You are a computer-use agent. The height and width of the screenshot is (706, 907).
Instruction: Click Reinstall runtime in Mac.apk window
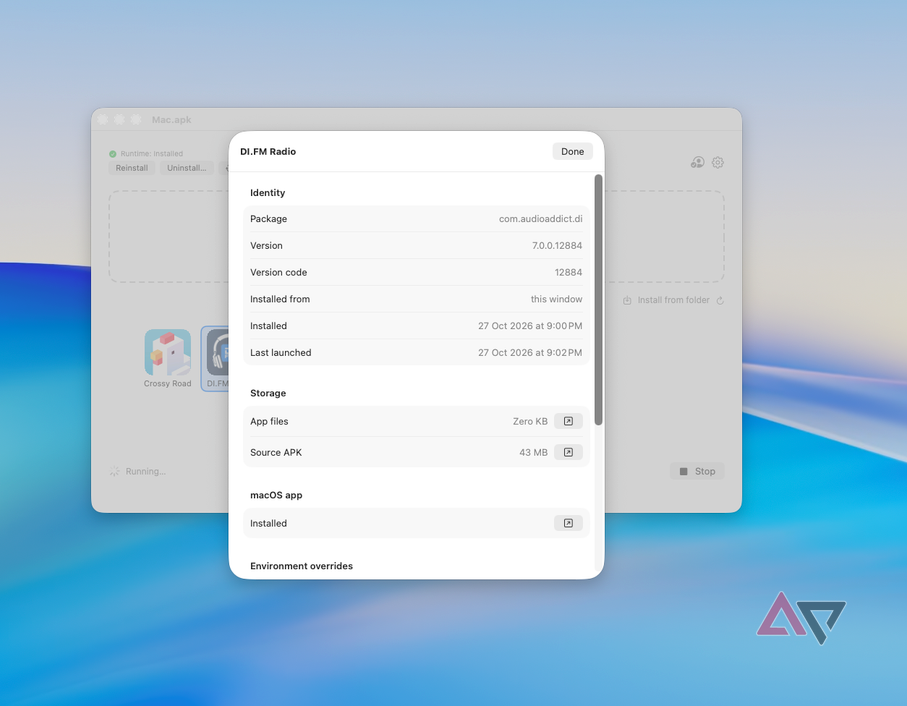pyautogui.click(x=131, y=168)
